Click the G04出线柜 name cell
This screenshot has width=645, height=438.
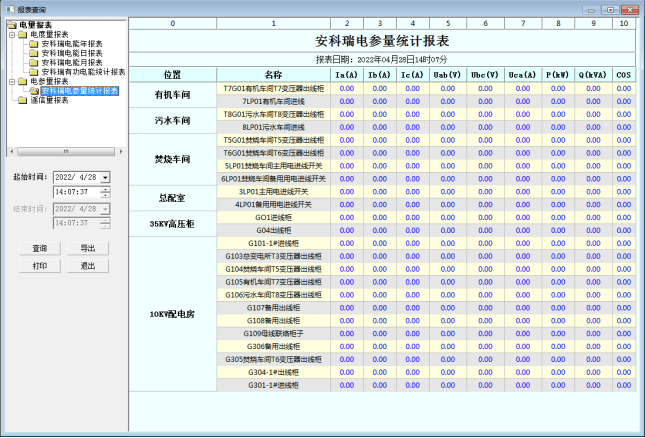pyautogui.click(x=274, y=231)
